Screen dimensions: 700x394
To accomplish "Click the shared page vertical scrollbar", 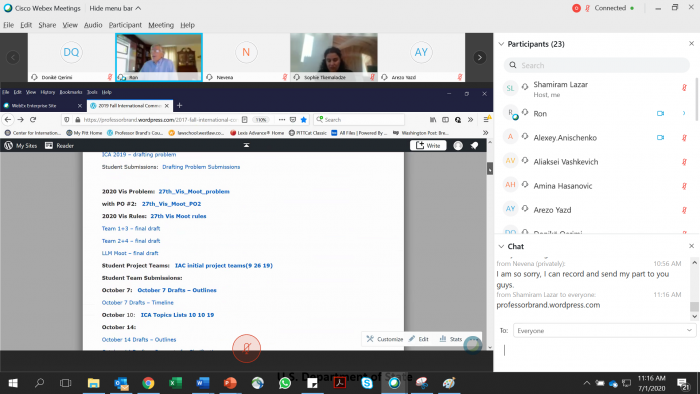I will tap(490, 168).
